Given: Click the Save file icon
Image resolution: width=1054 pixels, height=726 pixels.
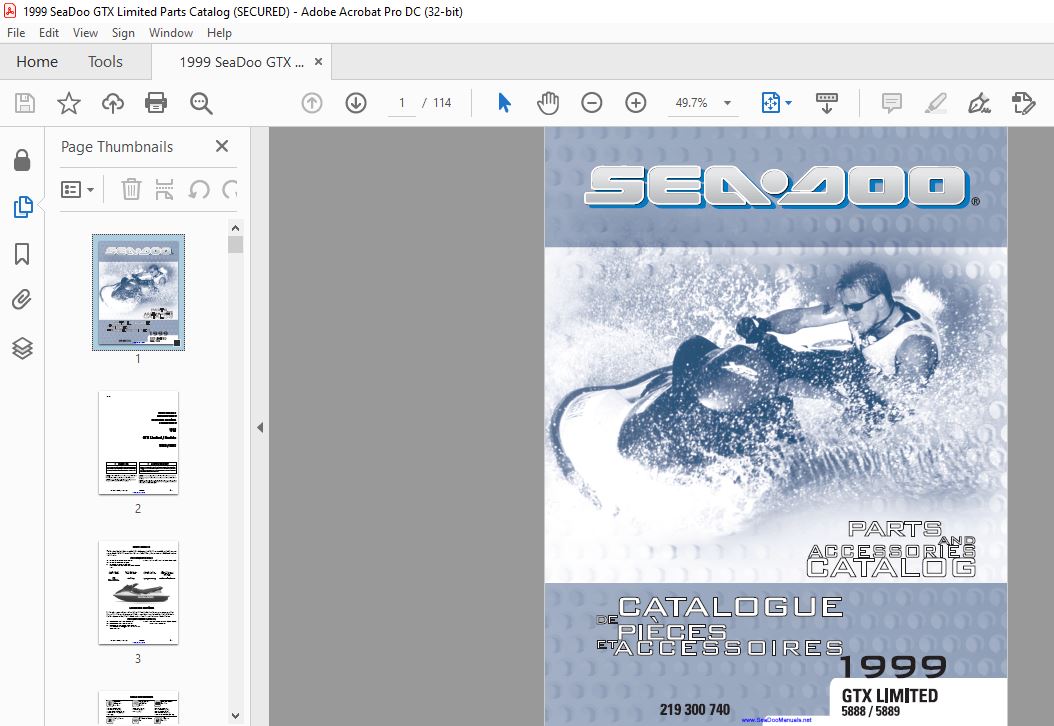Looking at the screenshot, I should 25,103.
